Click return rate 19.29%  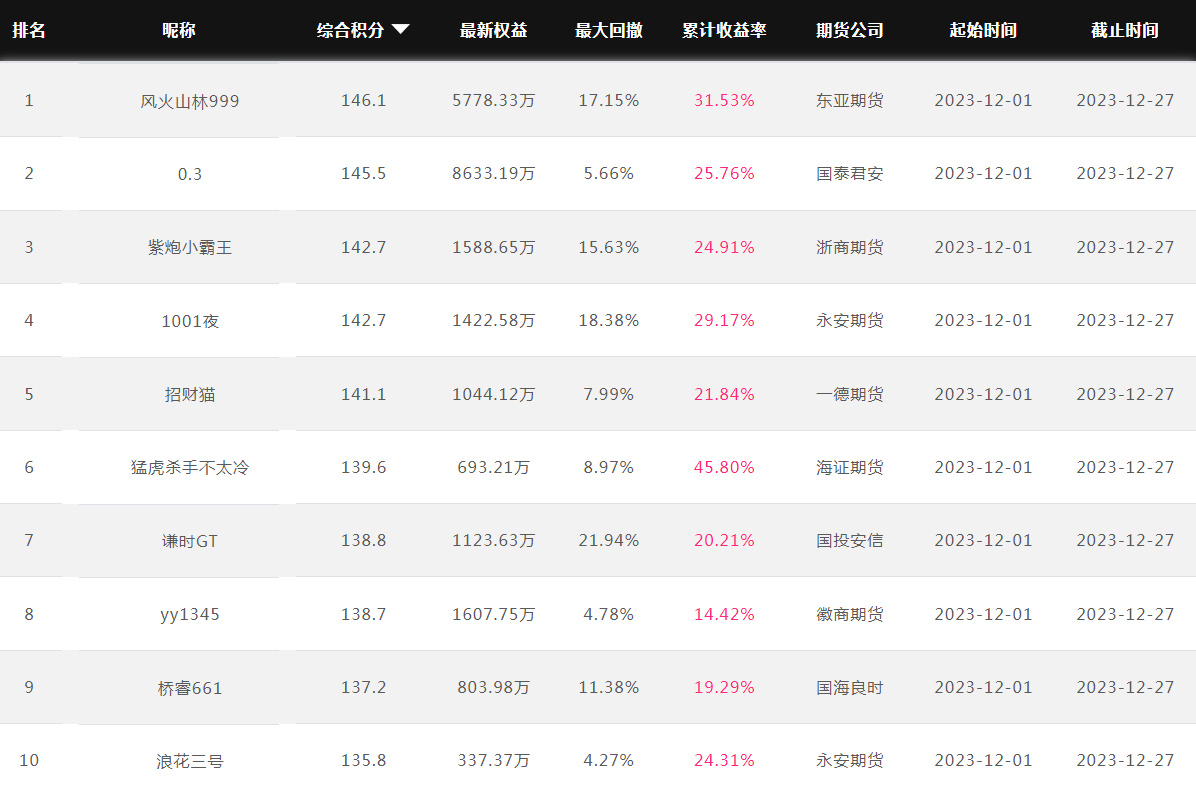(x=724, y=688)
